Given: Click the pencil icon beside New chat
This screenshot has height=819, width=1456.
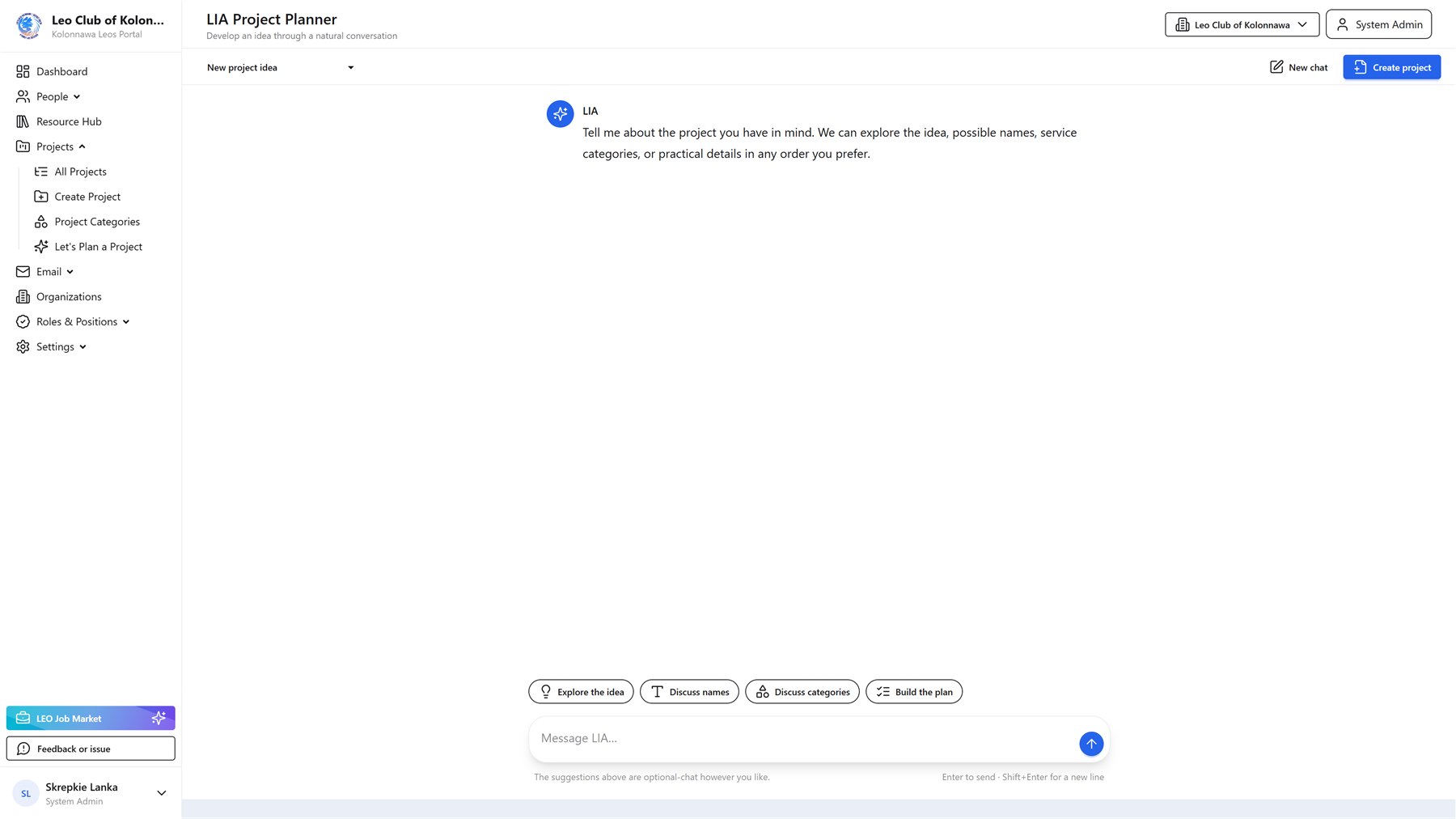Looking at the screenshot, I should (1276, 67).
